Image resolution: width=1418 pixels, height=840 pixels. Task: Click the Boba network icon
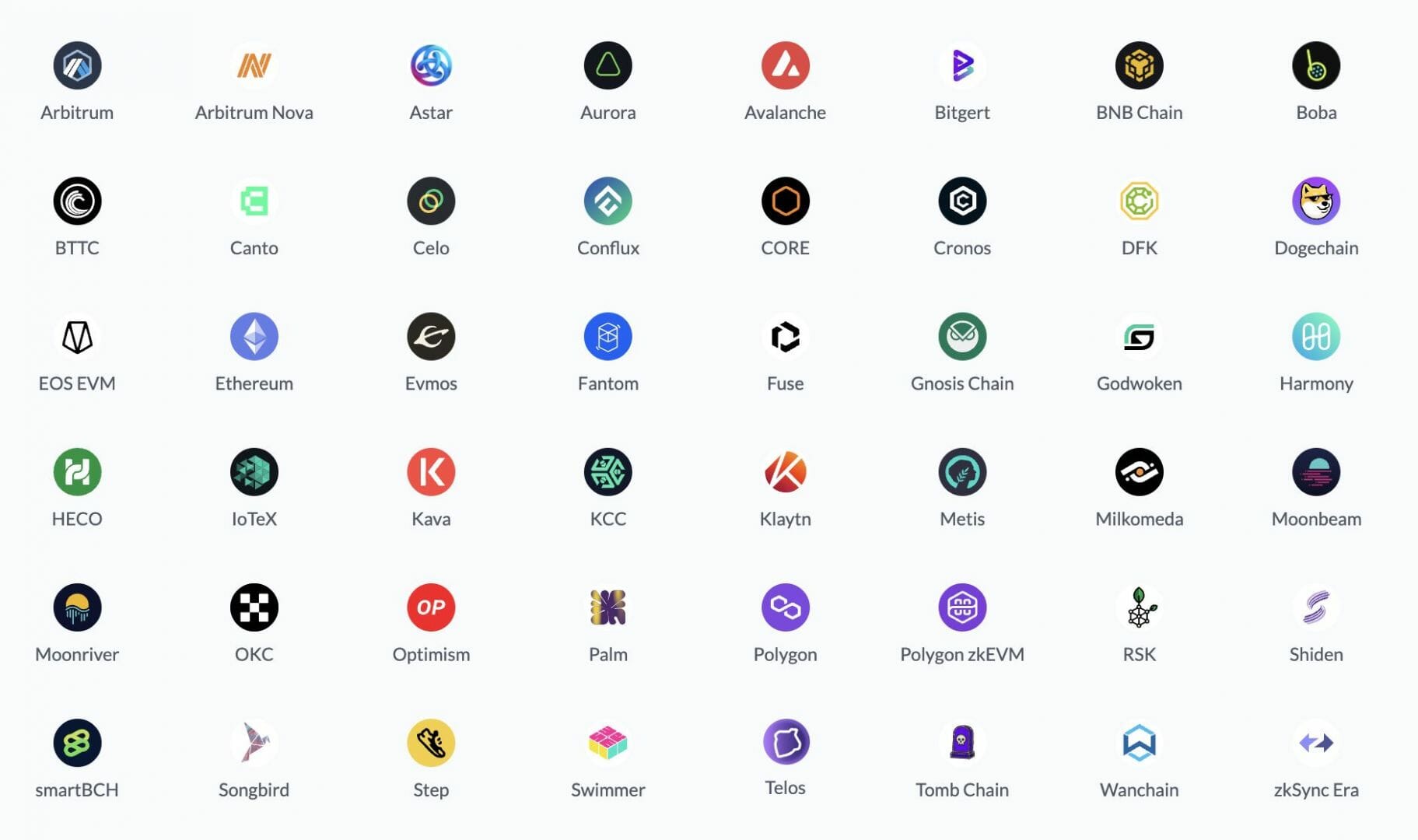coord(1316,65)
